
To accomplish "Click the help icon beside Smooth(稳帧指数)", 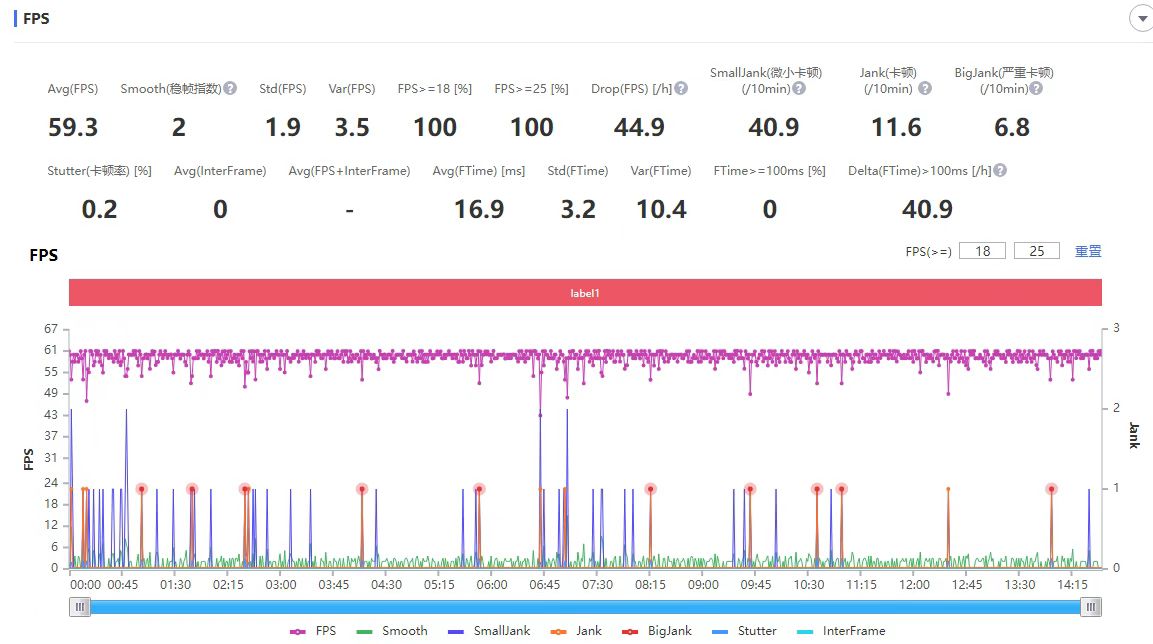I will pos(230,88).
